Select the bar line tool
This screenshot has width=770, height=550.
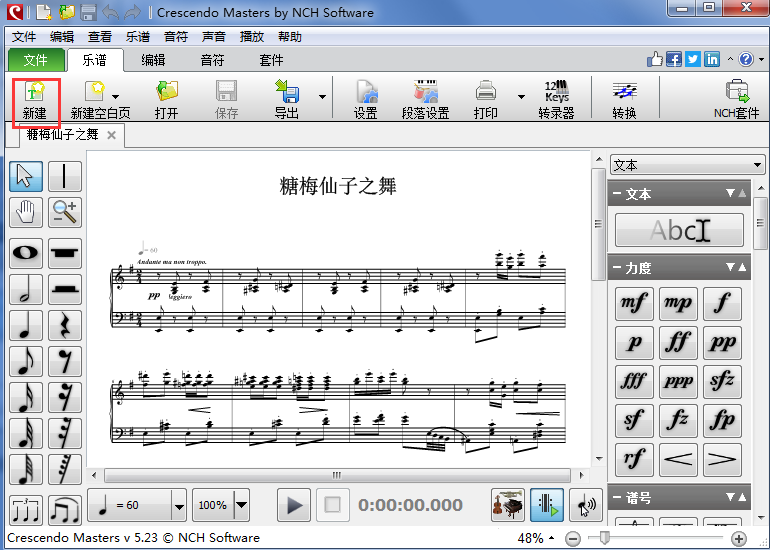tap(65, 176)
